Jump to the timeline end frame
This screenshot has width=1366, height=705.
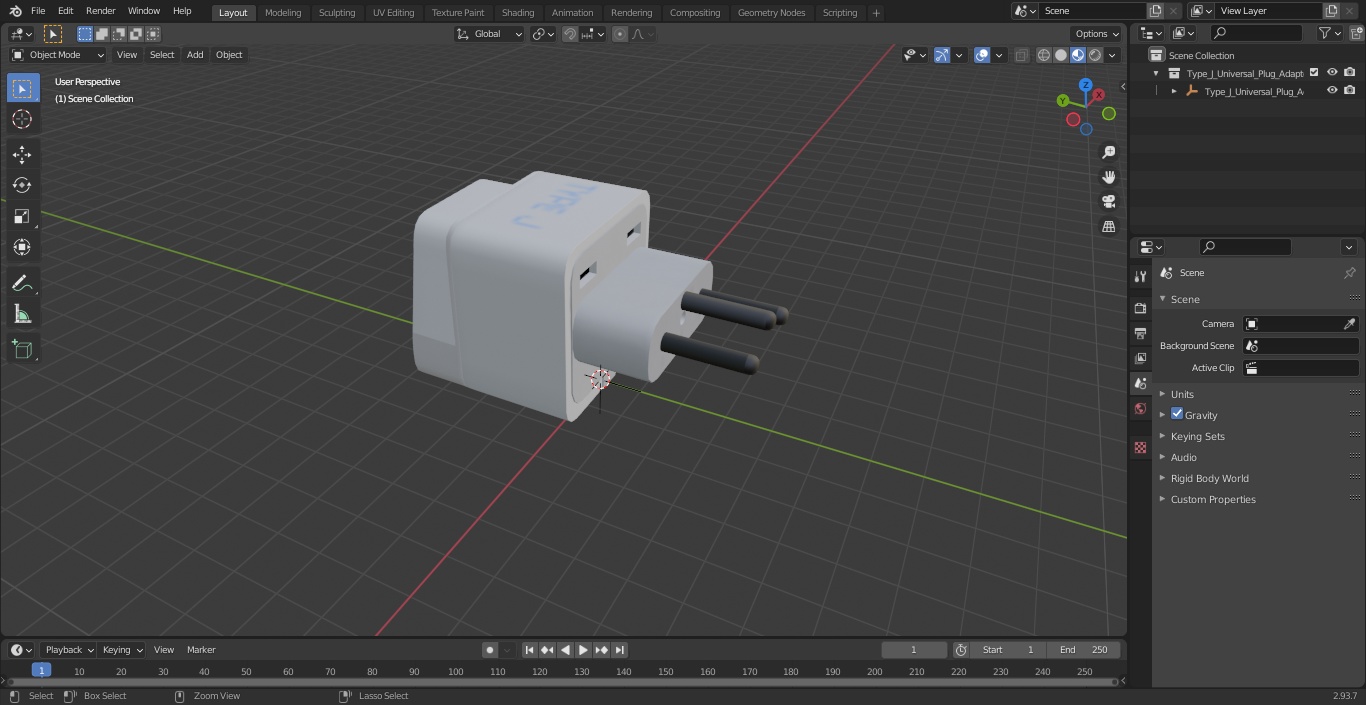coord(619,650)
